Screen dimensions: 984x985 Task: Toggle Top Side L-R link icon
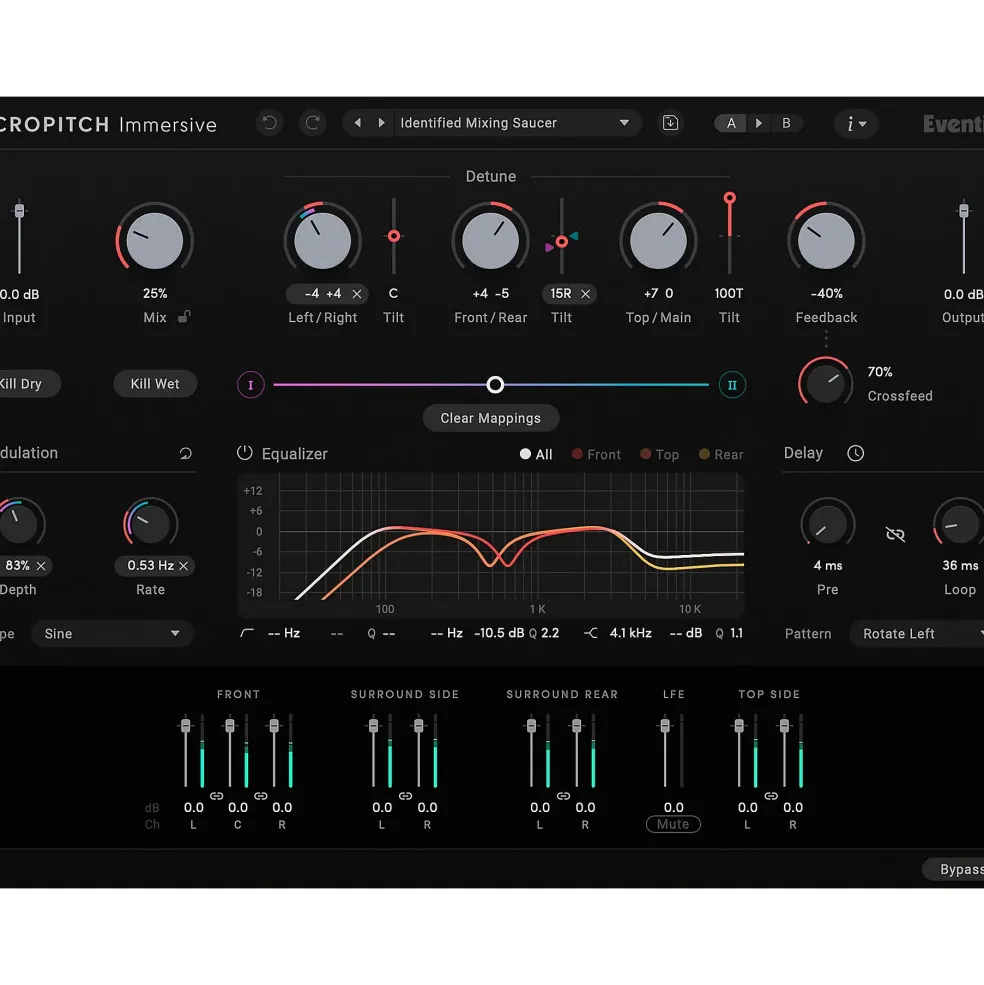[771, 796]
